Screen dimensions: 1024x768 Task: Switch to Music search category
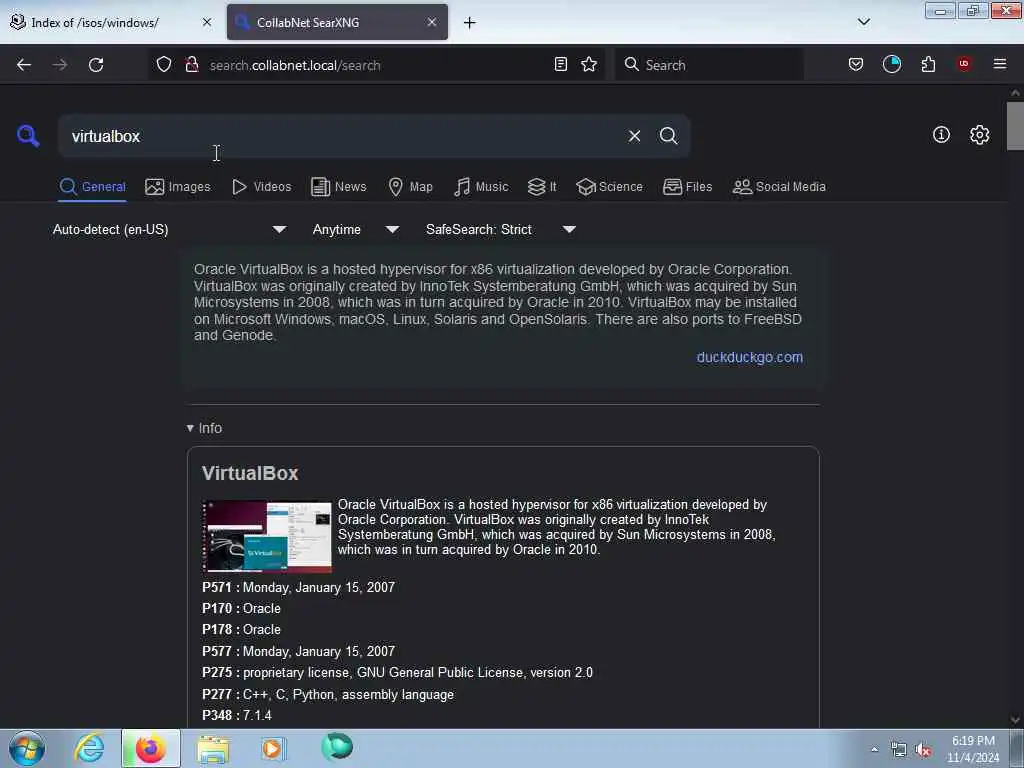pos(481,187)
